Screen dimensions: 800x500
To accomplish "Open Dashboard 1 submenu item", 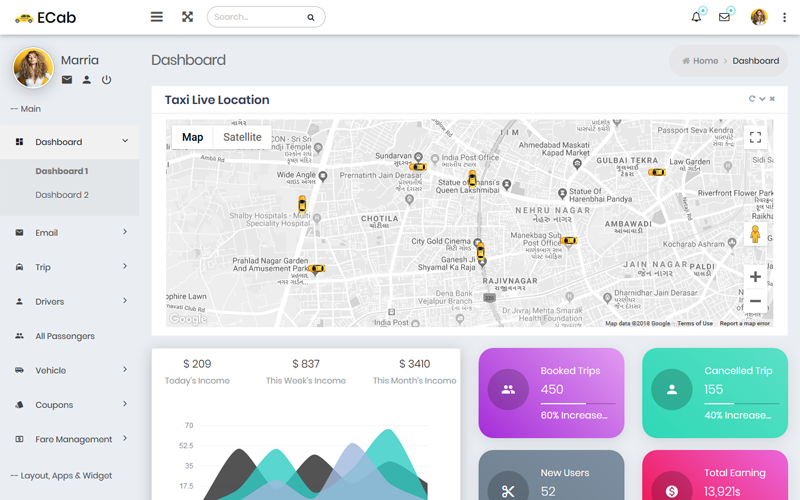I will pos(62,171).
